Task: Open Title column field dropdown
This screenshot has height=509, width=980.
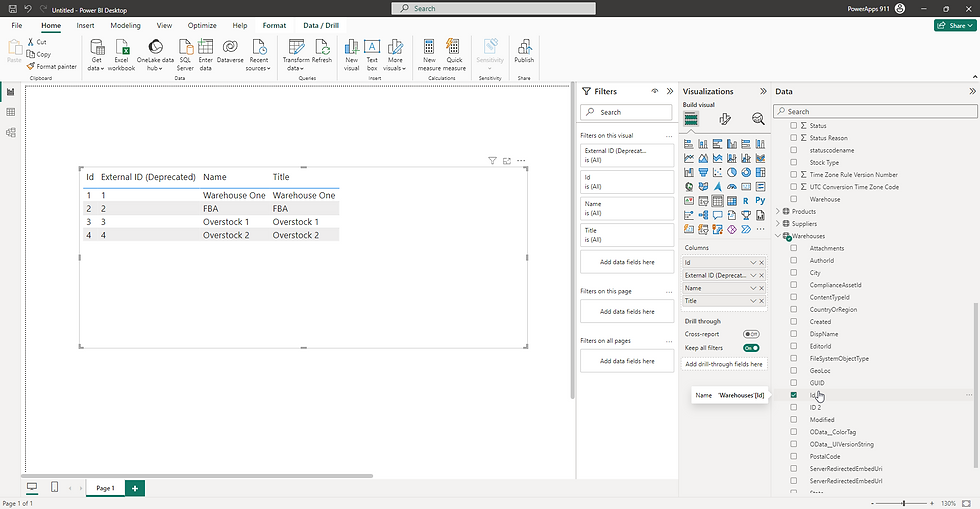Action: 753,301
